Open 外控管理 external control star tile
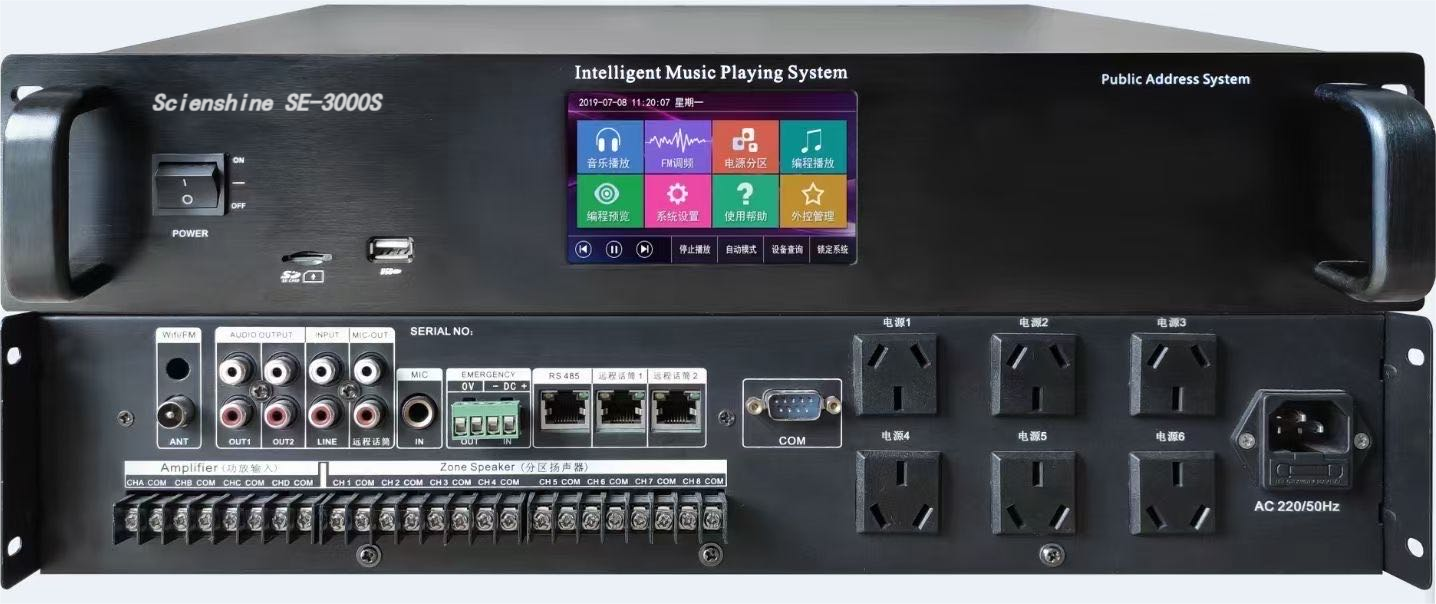Screen dimensions: 1436x604 pyautogui.click(x=813, y=200)
